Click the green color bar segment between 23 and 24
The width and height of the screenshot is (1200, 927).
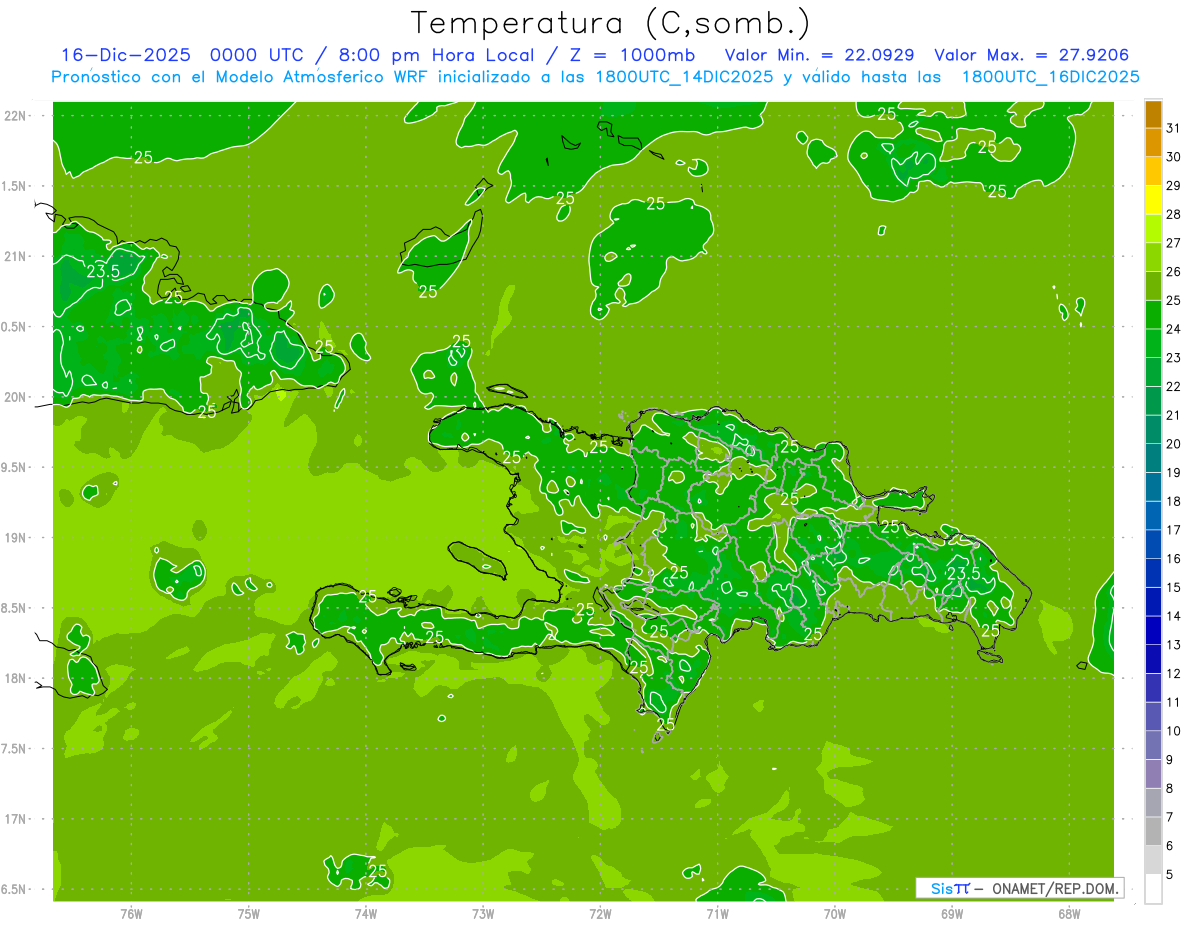1153,344
